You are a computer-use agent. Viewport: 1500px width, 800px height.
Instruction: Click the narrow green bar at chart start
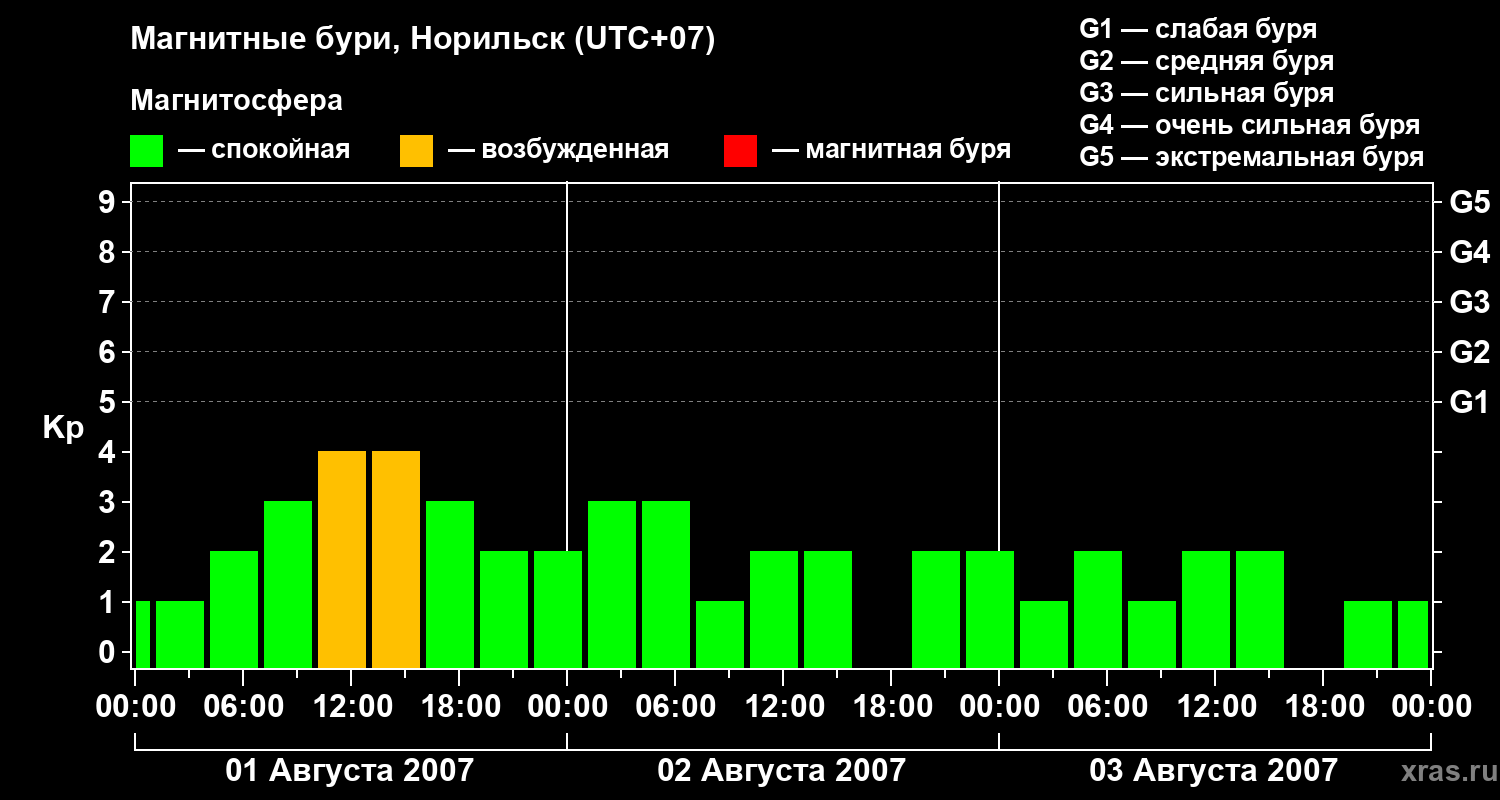(x=142, y=634)
